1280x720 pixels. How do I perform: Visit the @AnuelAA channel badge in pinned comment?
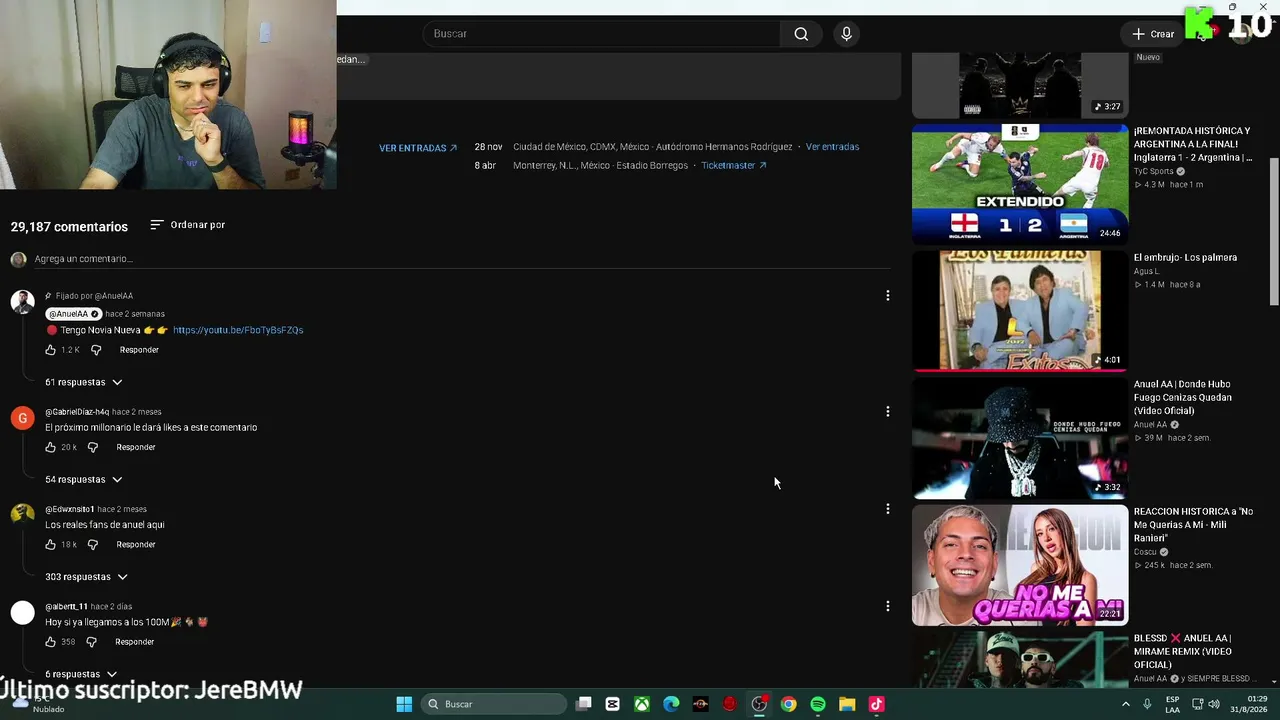tap(74, 314)
